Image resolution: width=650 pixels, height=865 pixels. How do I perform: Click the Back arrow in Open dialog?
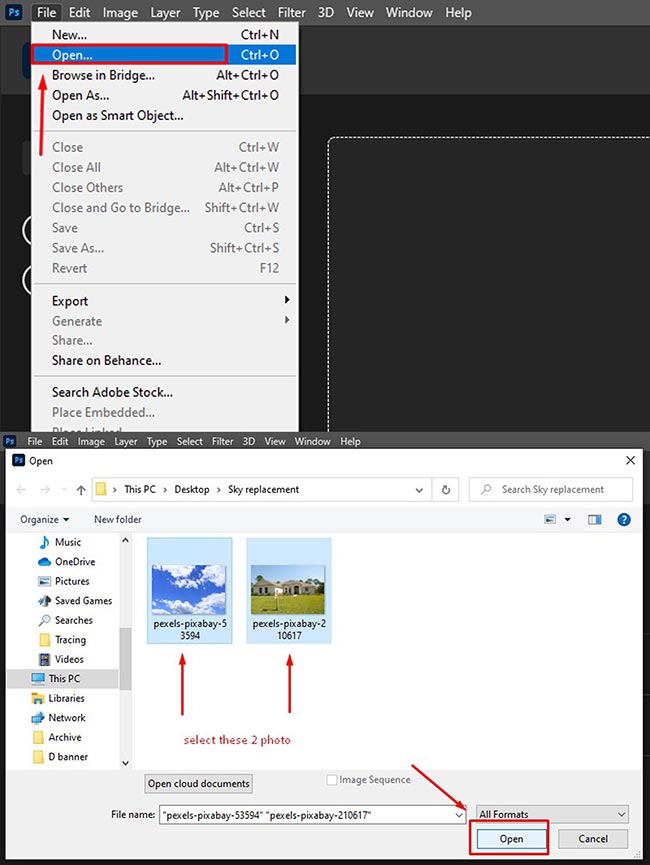(23, 490)
